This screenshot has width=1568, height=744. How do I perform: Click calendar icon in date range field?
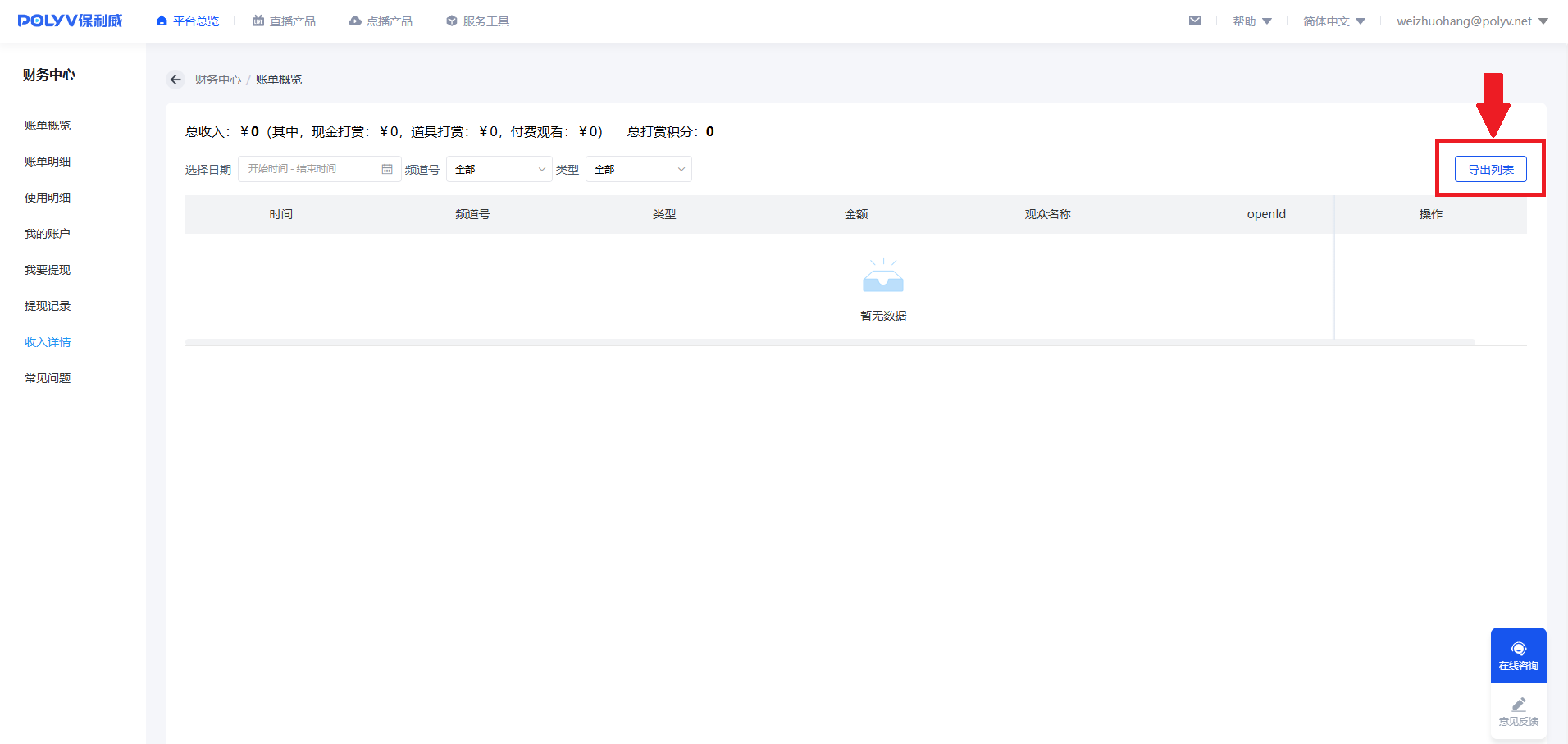(387, 169)
